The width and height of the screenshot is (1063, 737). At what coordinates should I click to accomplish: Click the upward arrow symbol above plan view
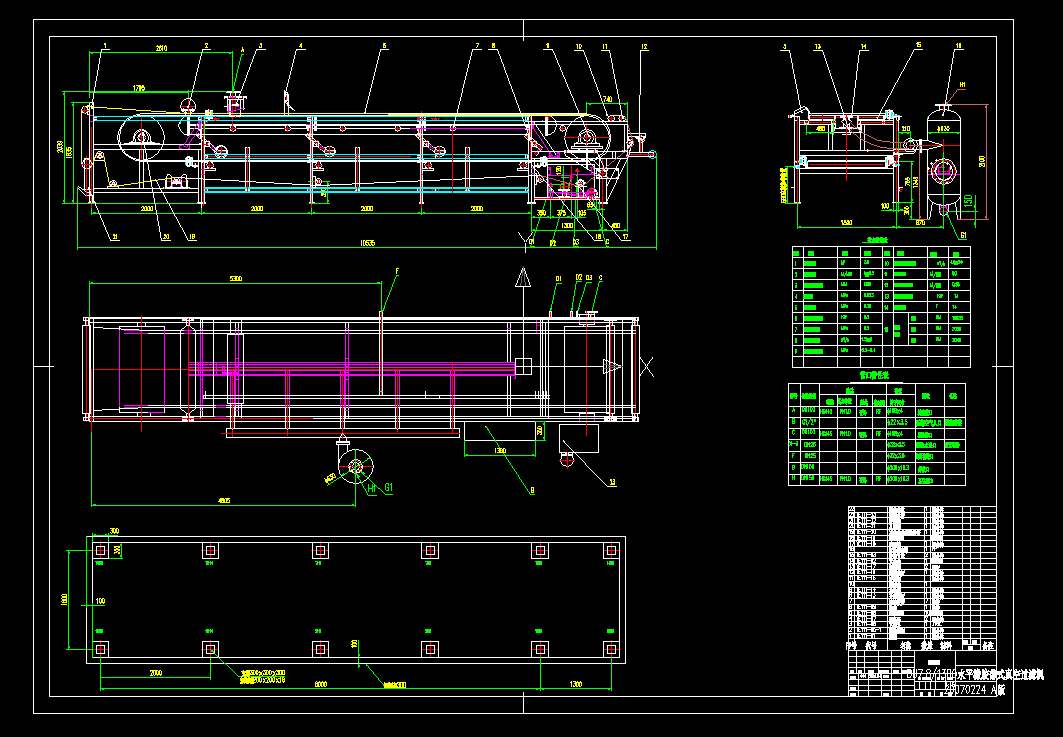click(523, 277)
